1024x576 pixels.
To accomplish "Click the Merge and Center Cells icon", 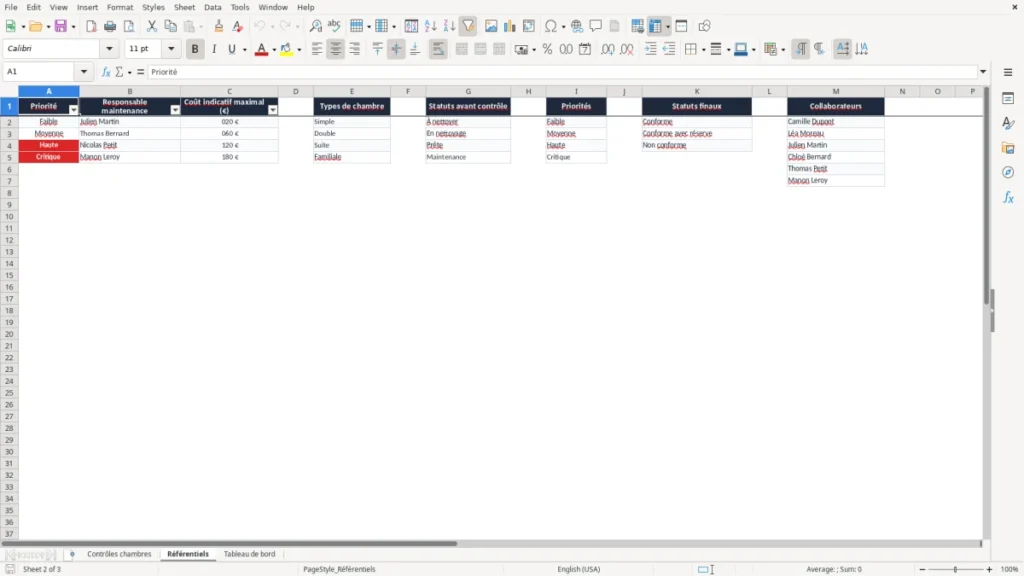I will pyautogui.click(x=462, y=49).
